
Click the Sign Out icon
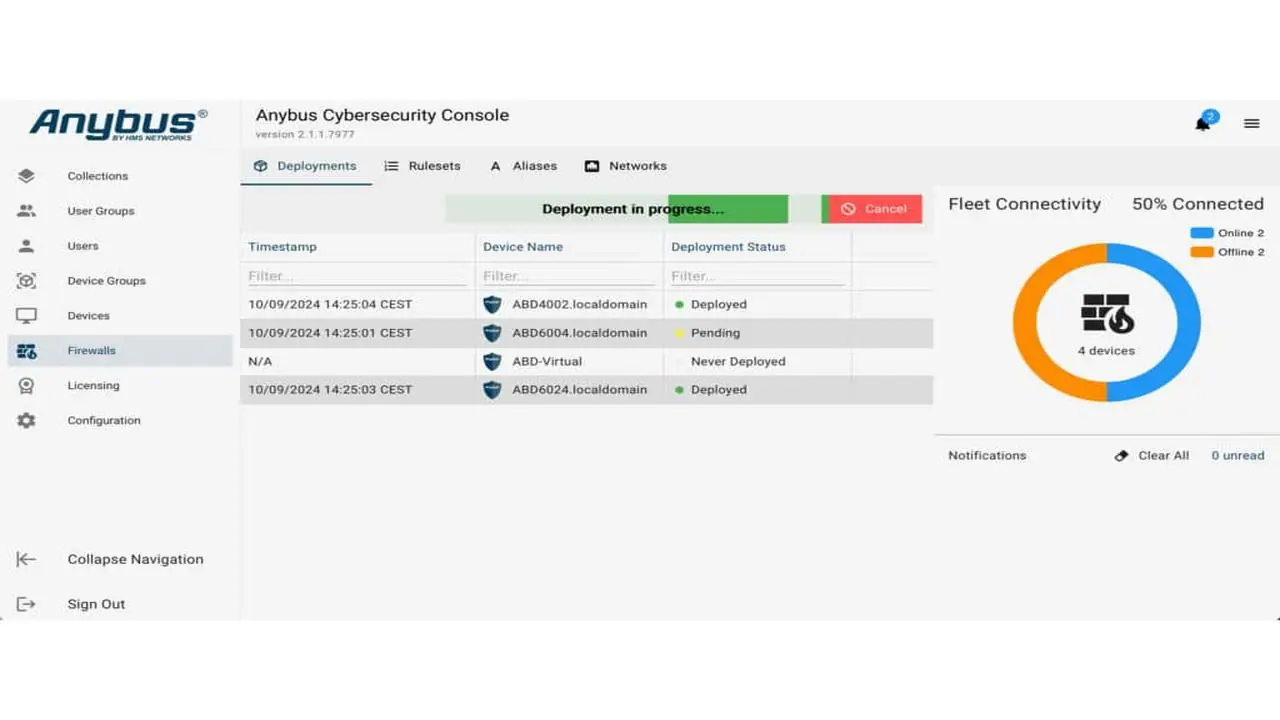[x=27, y=604]
